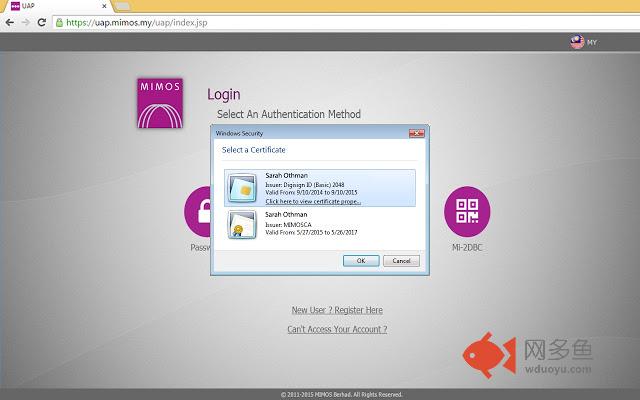Click the smart card certificate icon

click(x=242, y=188)
